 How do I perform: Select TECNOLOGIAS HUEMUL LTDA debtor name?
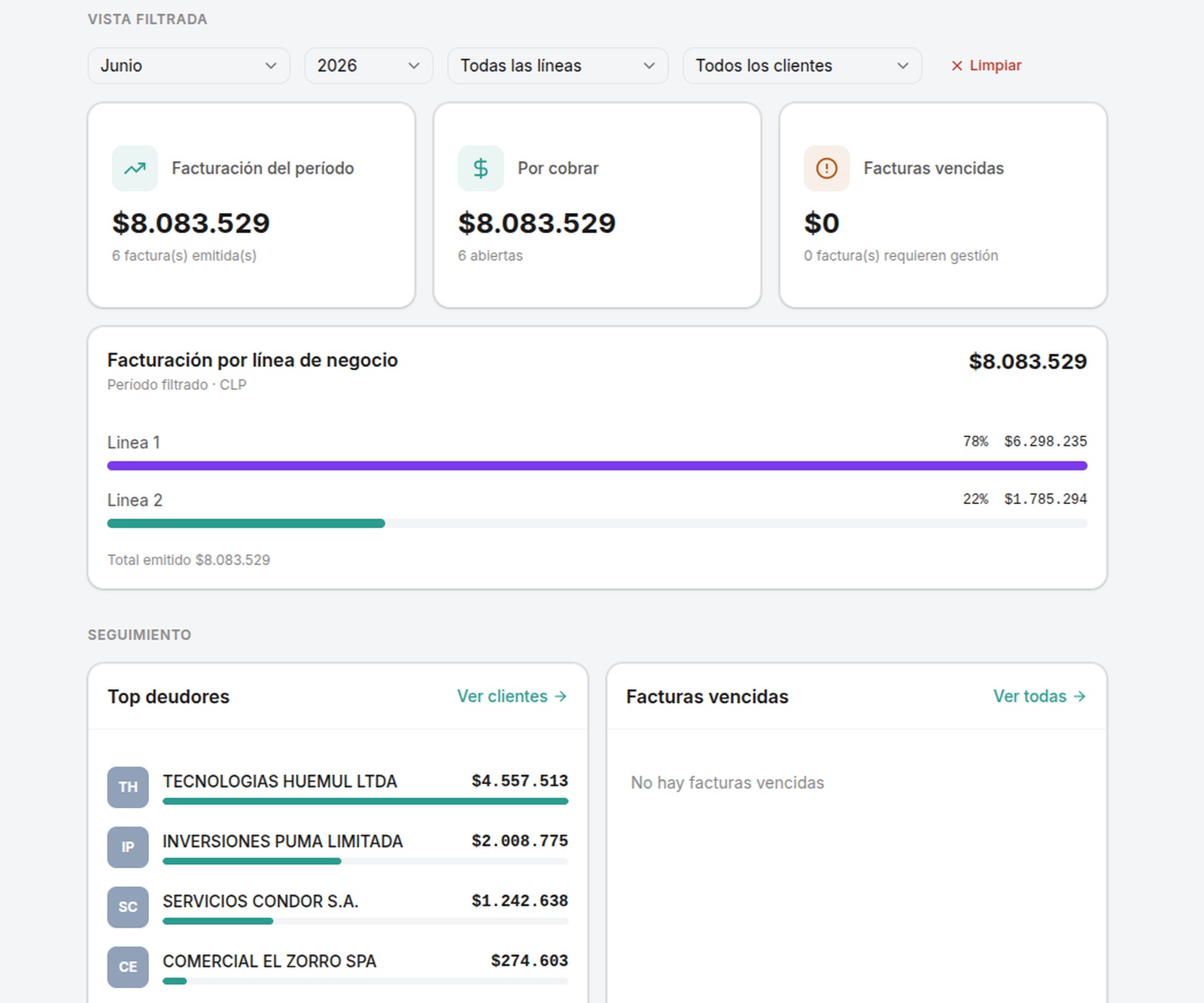click(280, 781)
